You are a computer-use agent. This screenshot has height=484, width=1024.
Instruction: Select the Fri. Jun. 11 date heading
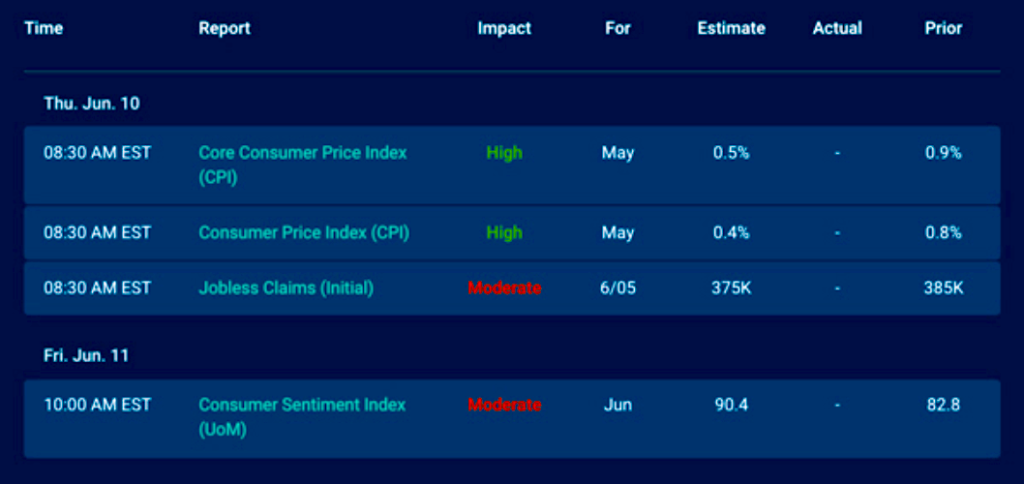click(x=86, y=355)
